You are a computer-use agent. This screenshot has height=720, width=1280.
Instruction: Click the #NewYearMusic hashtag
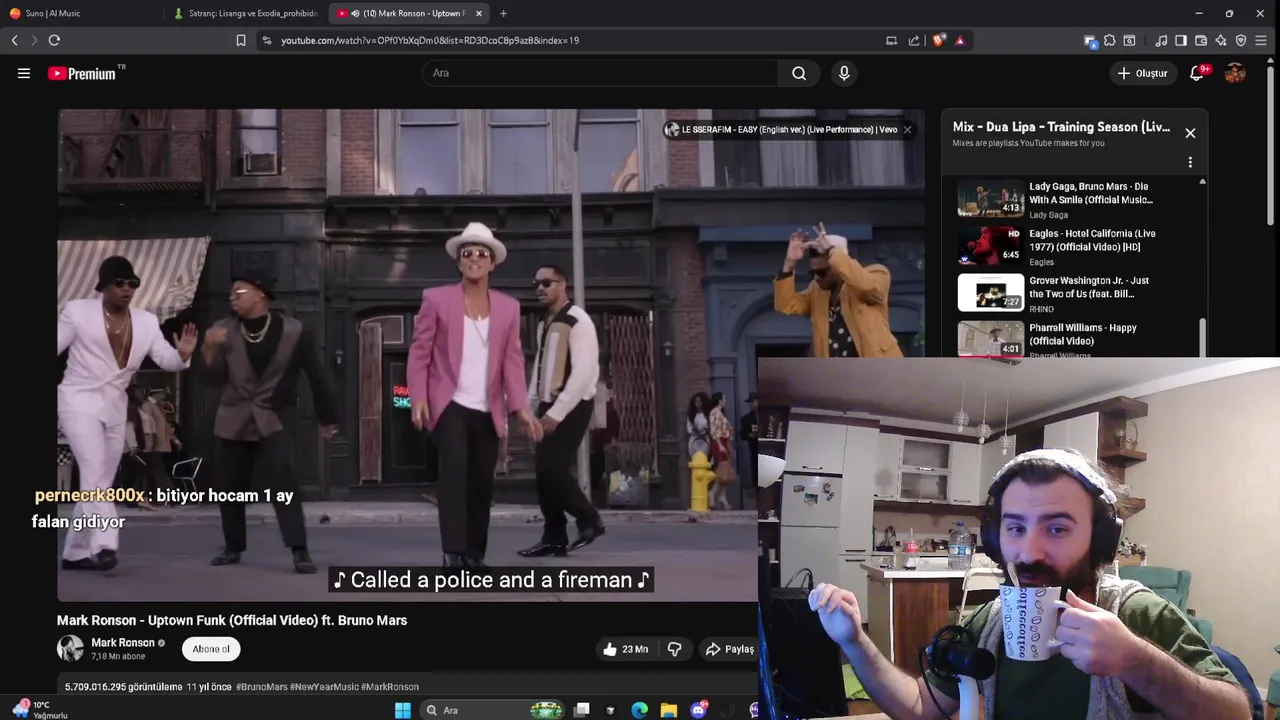[x=324, y=687]
